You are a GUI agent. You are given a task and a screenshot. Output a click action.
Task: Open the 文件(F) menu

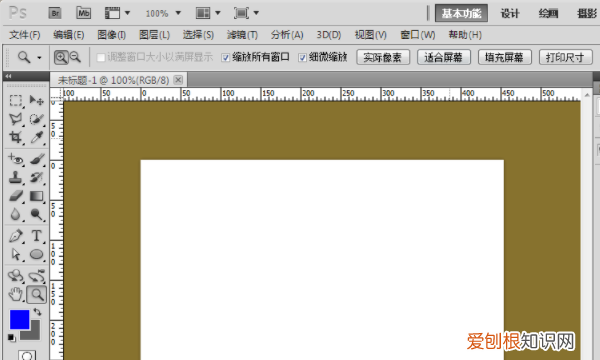tap(24, 35)
